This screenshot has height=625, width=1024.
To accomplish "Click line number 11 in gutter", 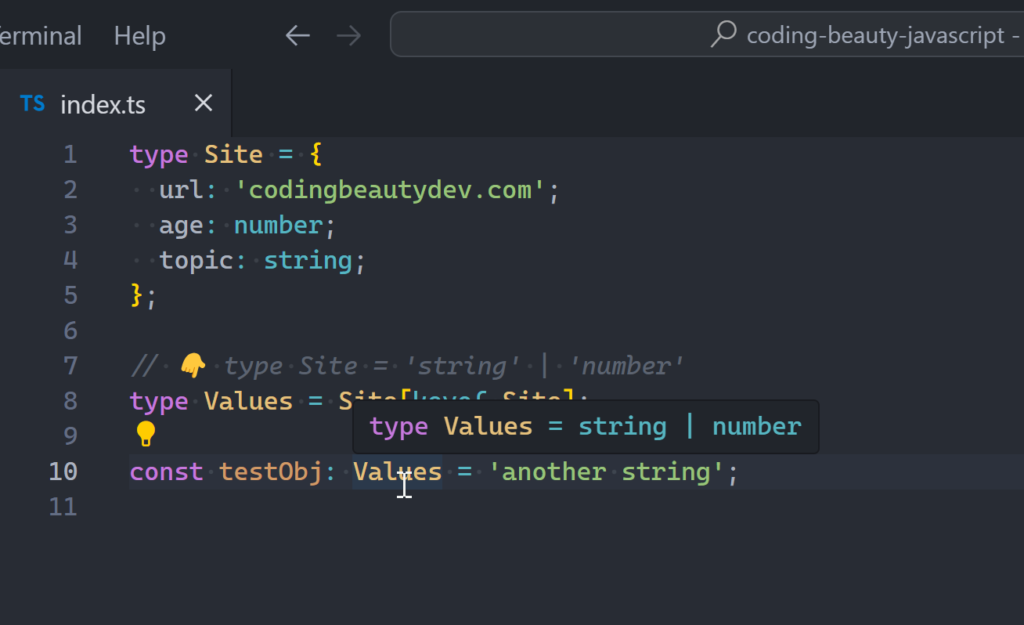I will (x=63, y=507).
